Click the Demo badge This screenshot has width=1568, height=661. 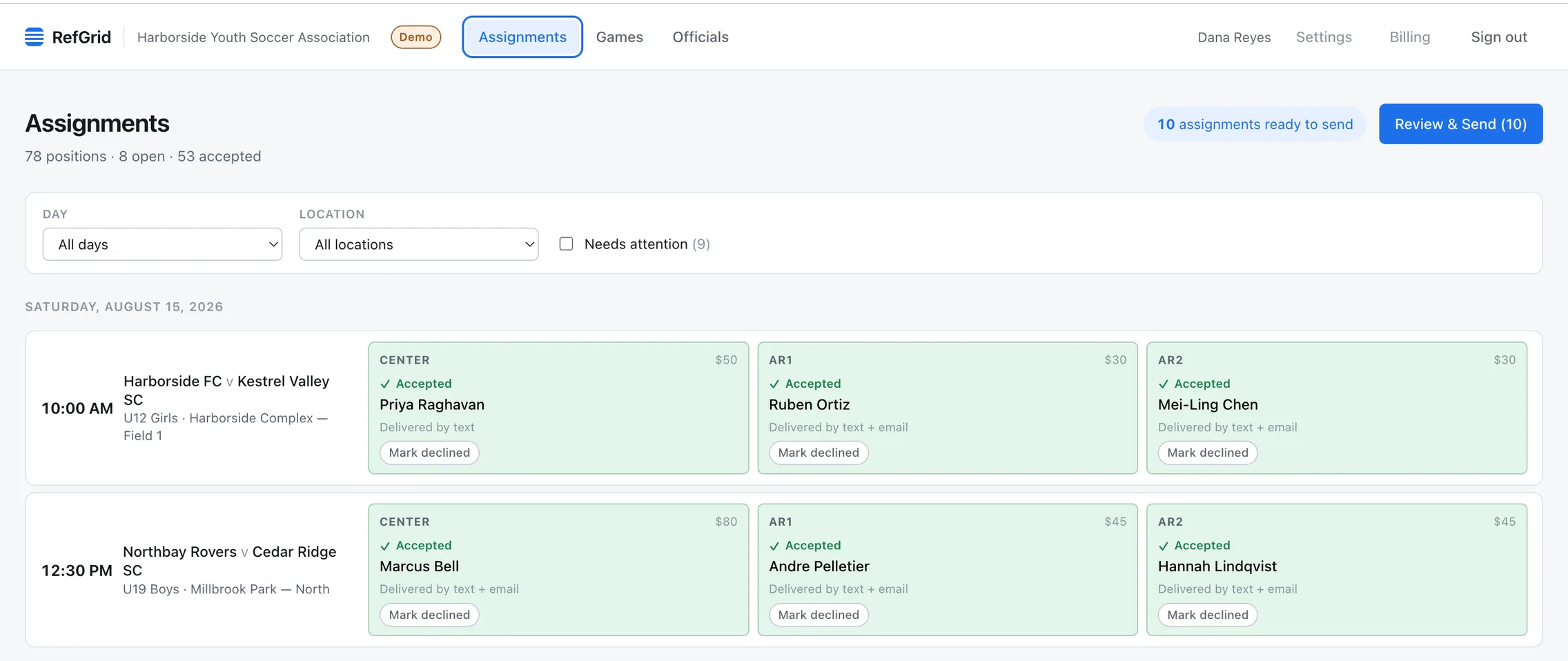415,37
